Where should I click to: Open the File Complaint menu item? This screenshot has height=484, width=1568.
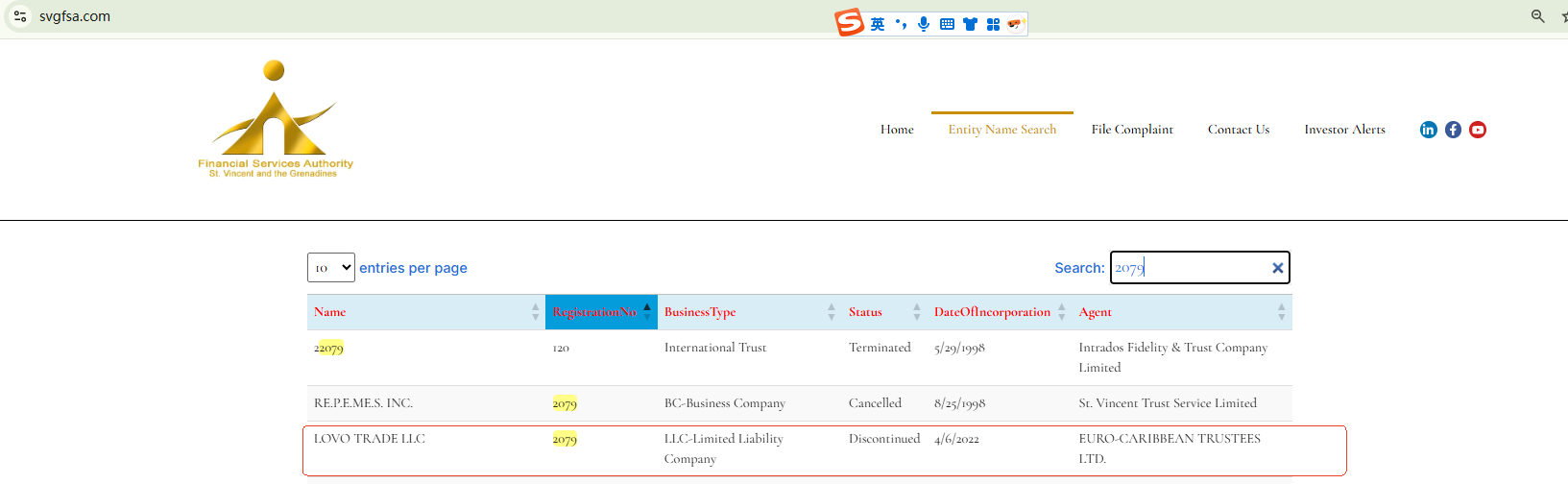1132,130
